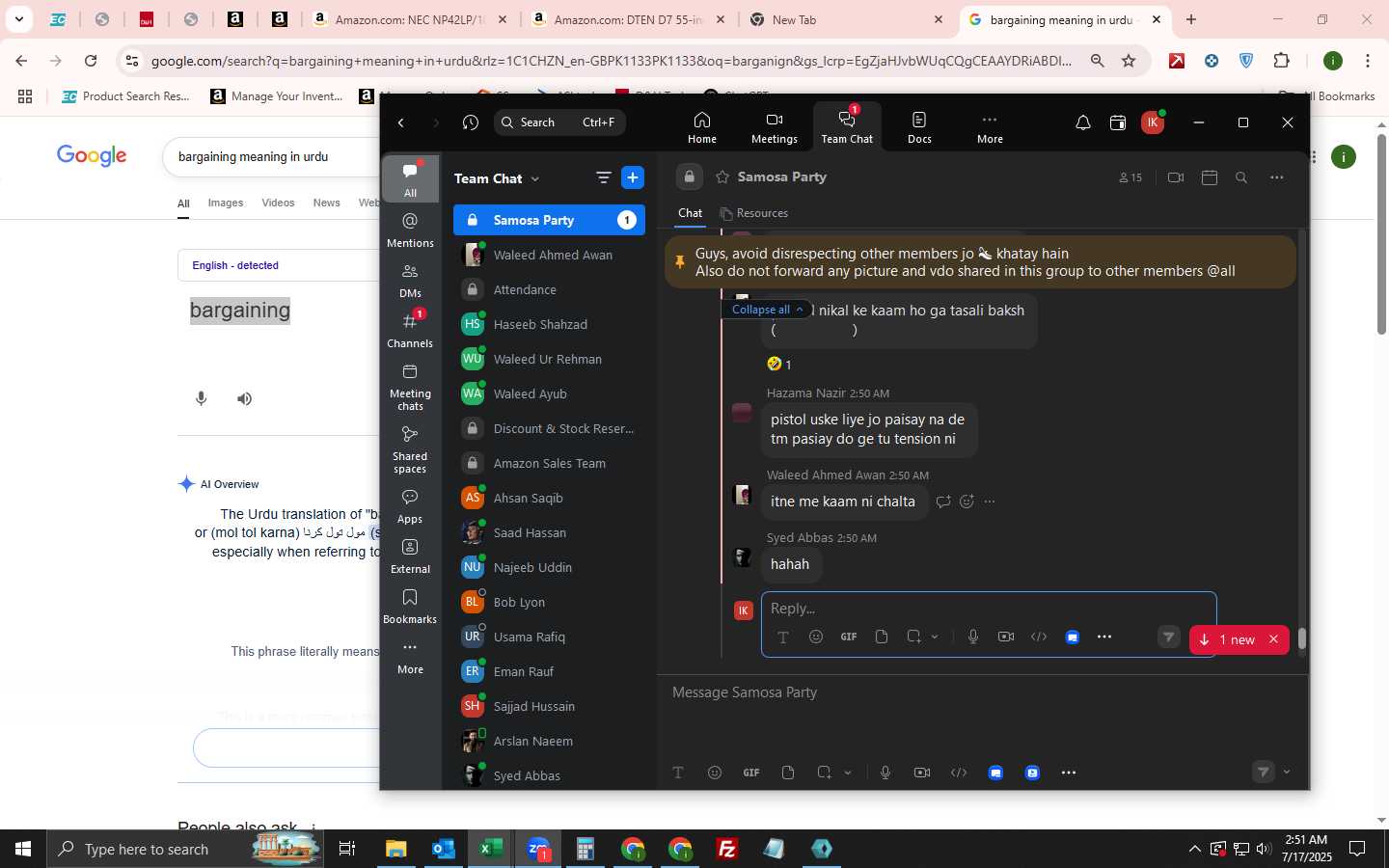Select Samosa Party chat in list
The height and width of the screenshot is (868, 1389).
[x=549, y=220]
